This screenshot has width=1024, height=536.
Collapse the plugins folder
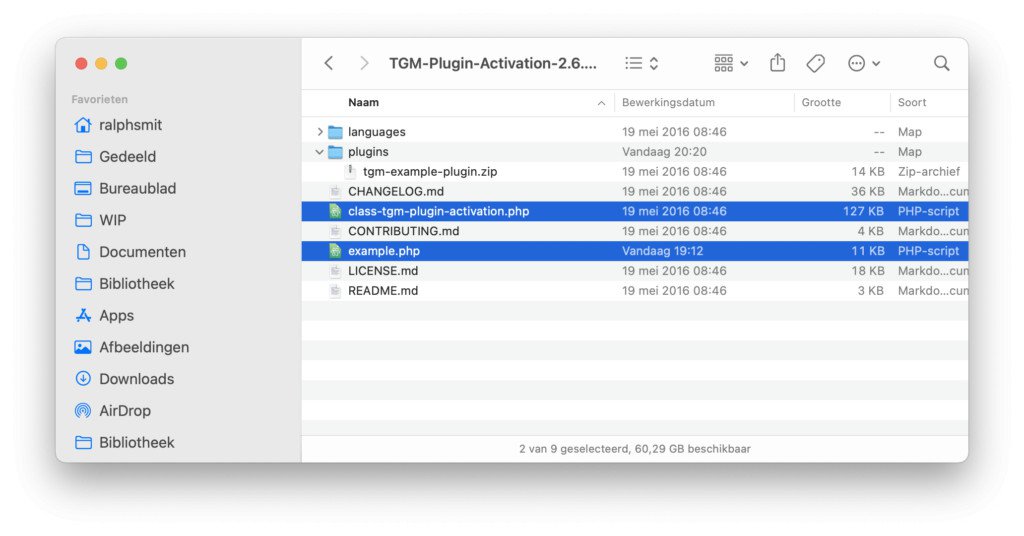(x=319, y=152)
